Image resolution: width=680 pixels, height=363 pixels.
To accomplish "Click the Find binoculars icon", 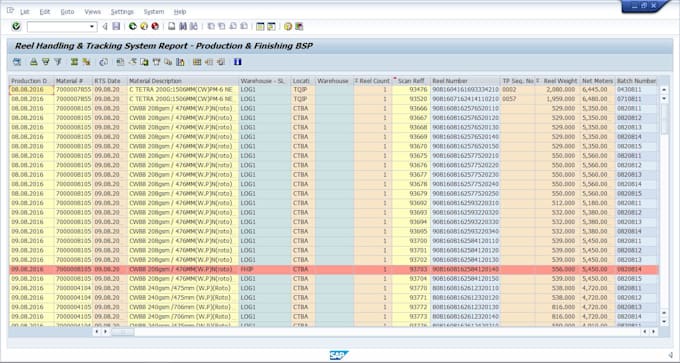I will point(183,26).
